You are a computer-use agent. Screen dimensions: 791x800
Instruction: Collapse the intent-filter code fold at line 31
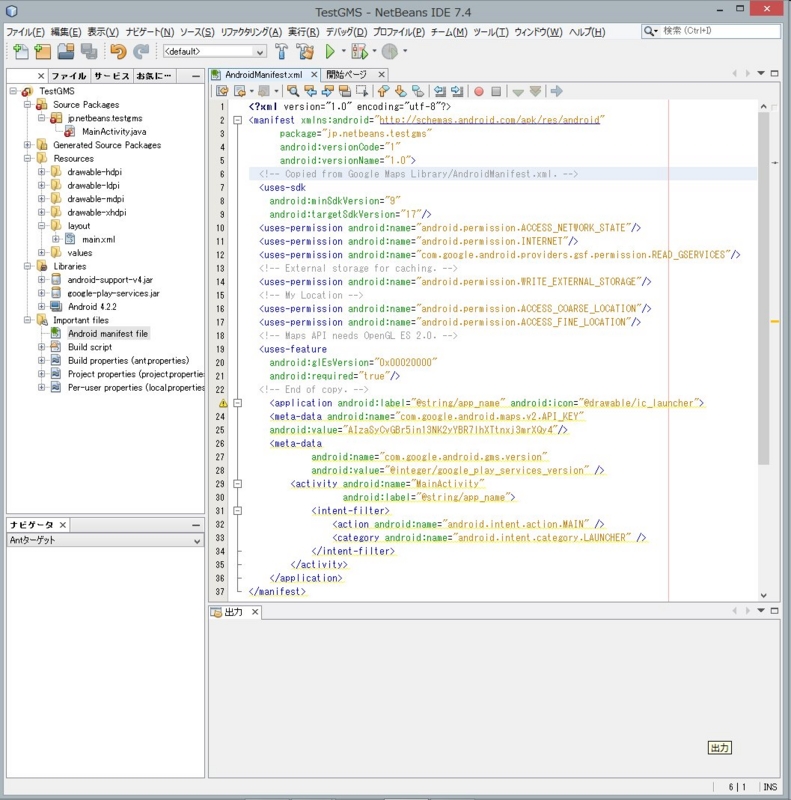237,511
